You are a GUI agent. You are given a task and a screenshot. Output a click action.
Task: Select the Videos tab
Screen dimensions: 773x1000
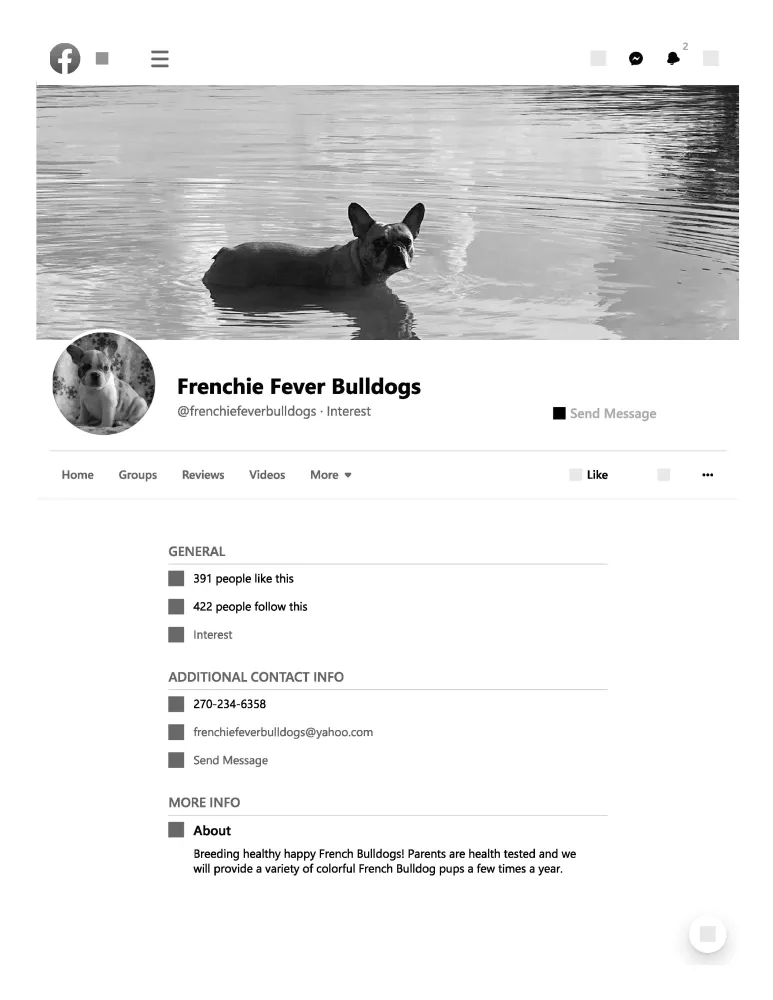coord(267,474)
